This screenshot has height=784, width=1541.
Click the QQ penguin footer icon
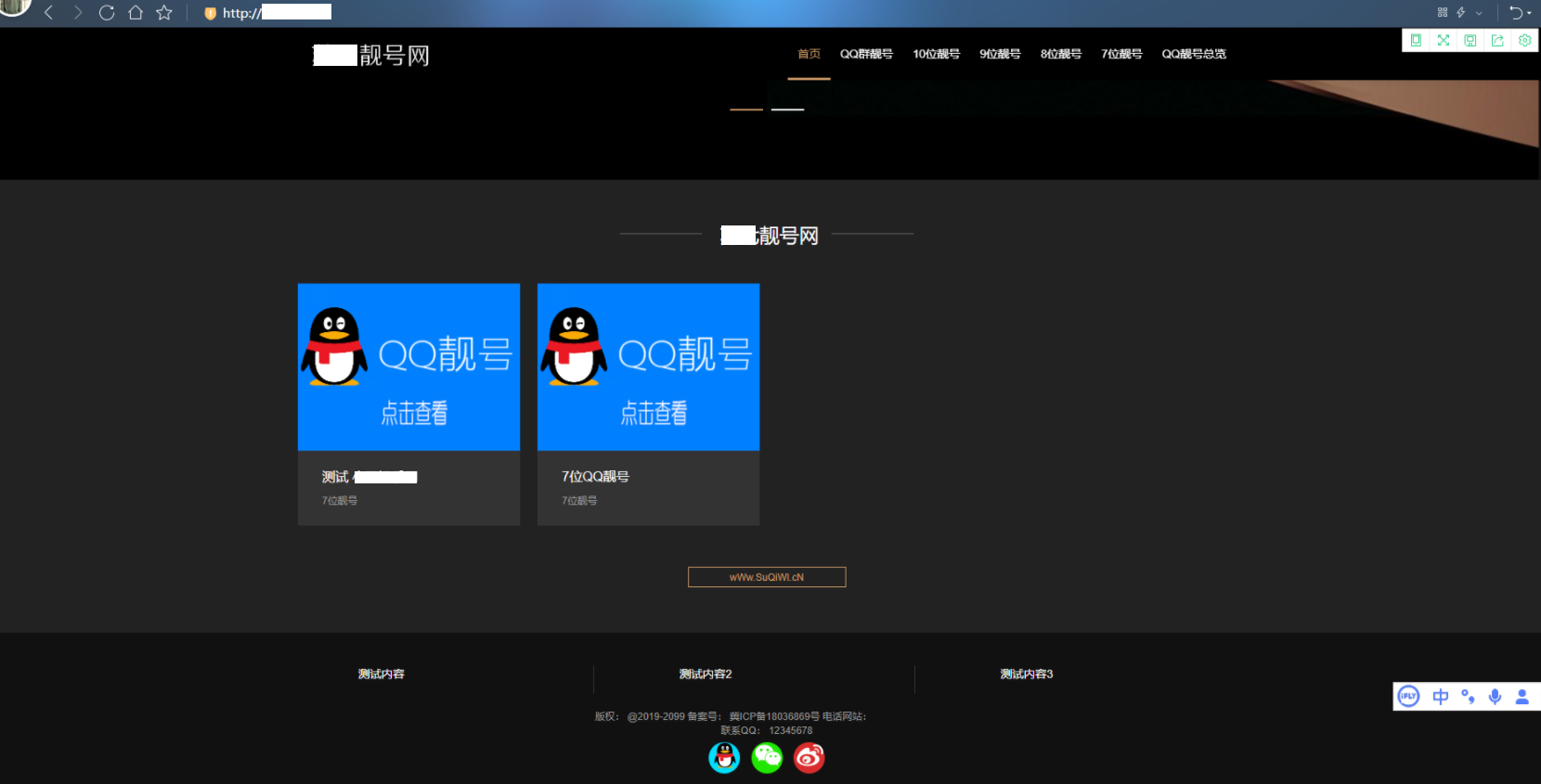click(x=724, y=758)
